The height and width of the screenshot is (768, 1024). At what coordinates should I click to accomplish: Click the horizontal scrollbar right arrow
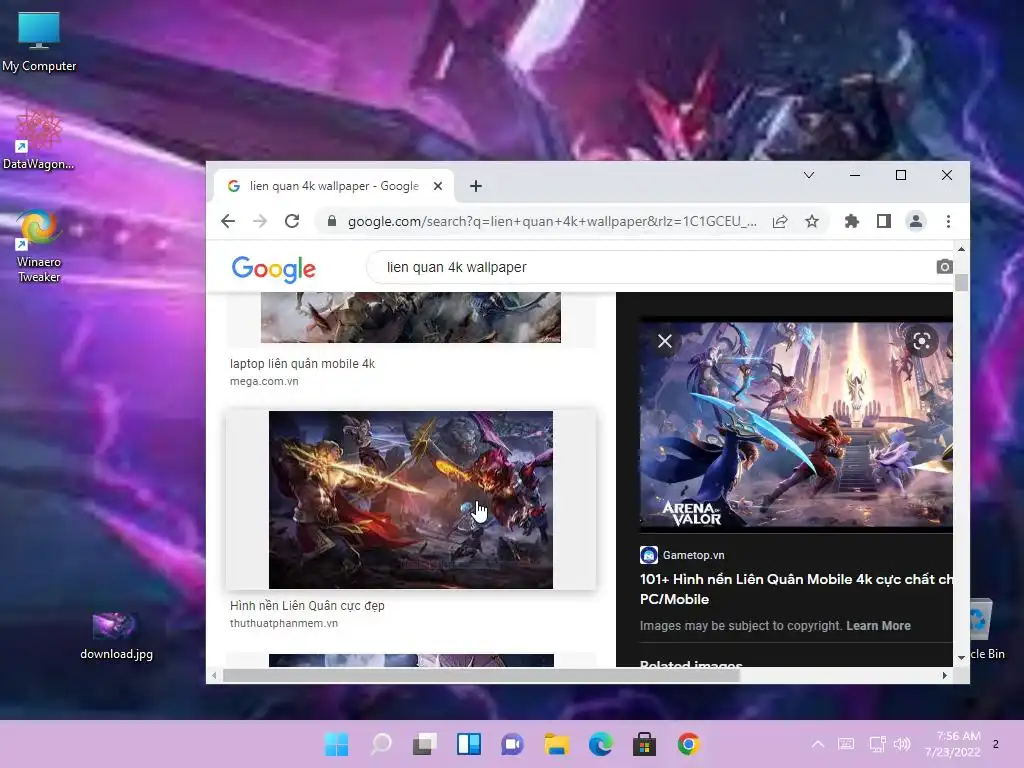click(x=944, y=675)
